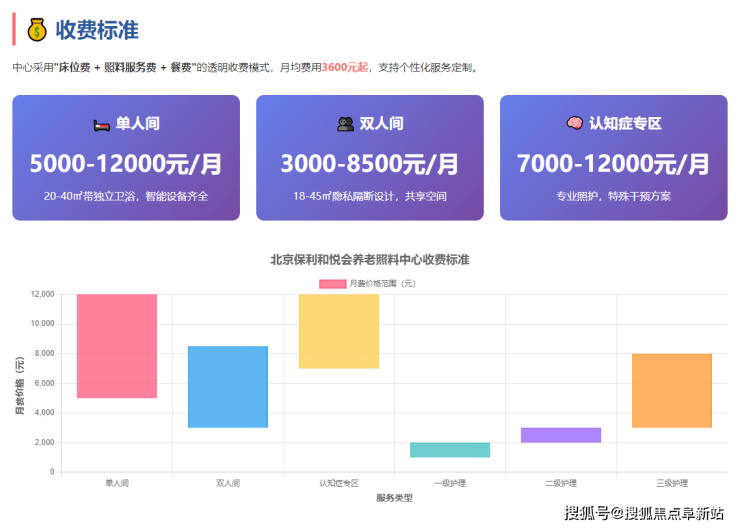Click the yellow 认知症专区 bar in chart

coord(339,331)
